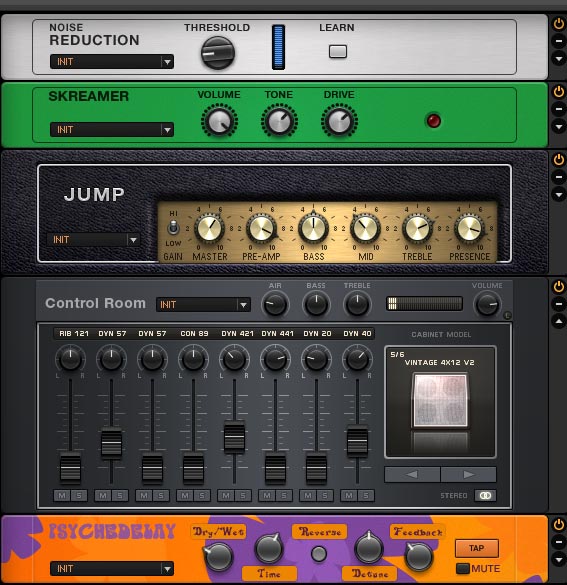Click the Control Room Volume knob
Image resolution: width=567 pixels, height=585 pixels.
click(x=487, y=304)
